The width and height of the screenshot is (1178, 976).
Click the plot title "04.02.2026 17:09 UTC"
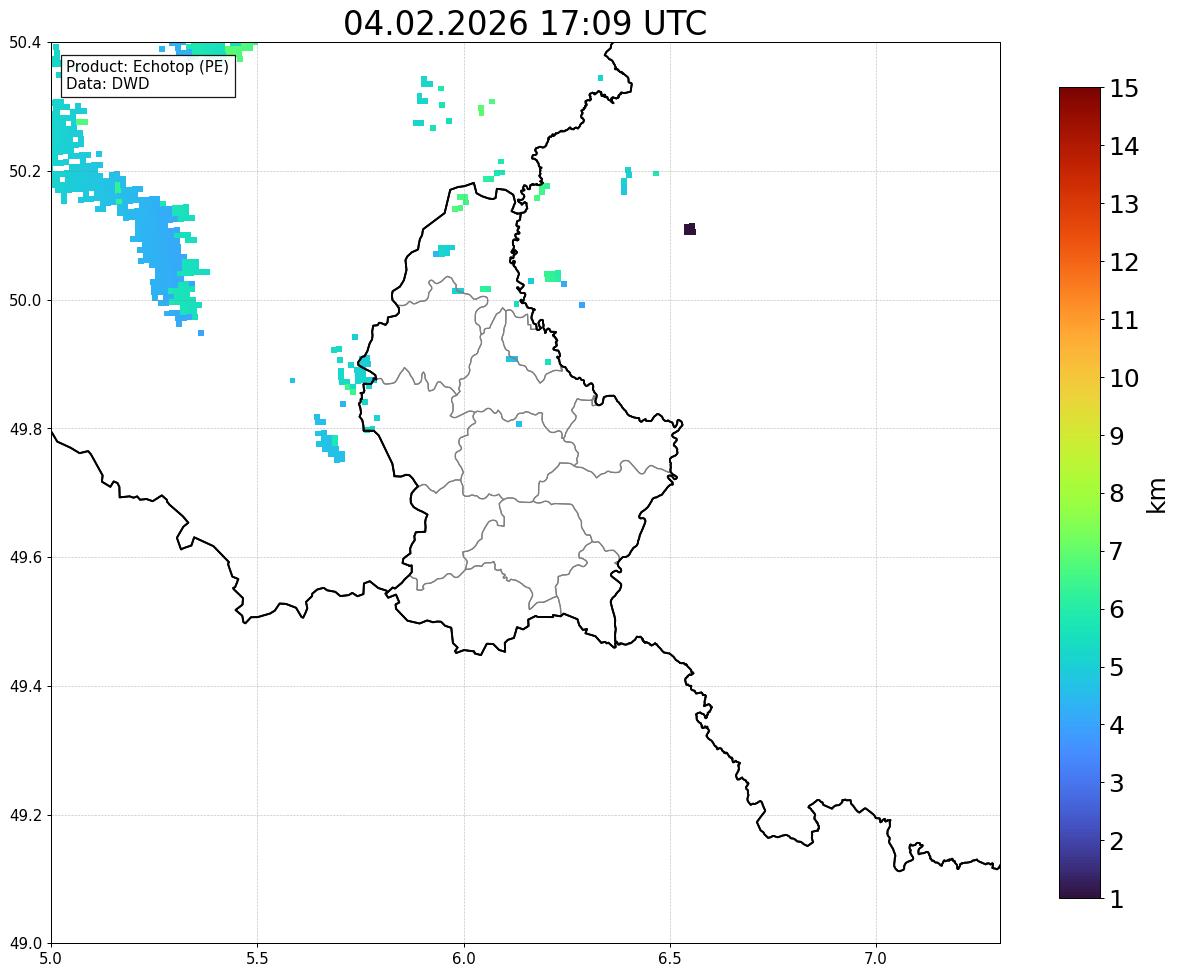(525, 23)
